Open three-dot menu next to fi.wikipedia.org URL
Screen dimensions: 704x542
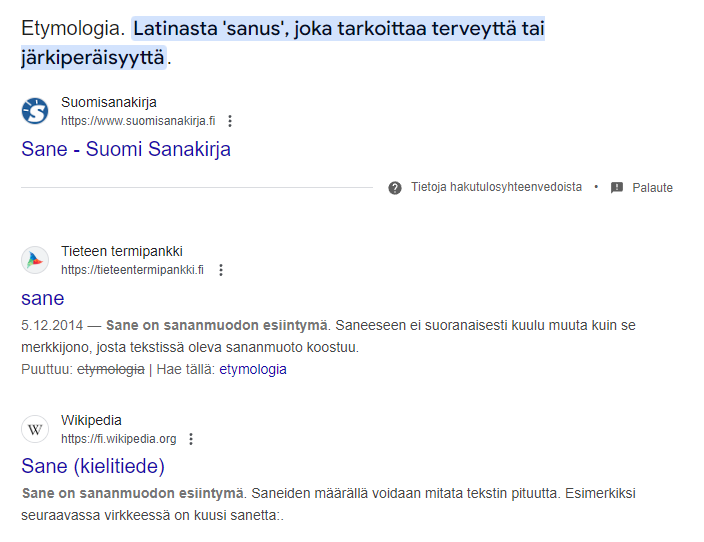pos(191,439)
